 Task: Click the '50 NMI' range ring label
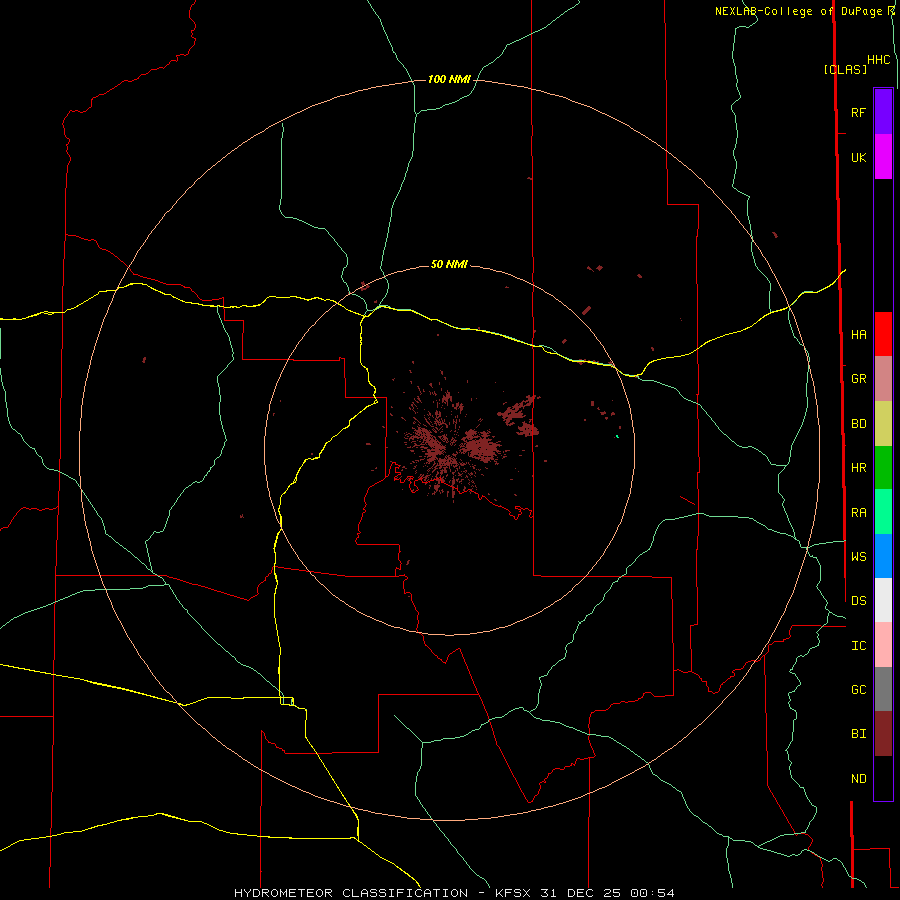tap(449, 264)
